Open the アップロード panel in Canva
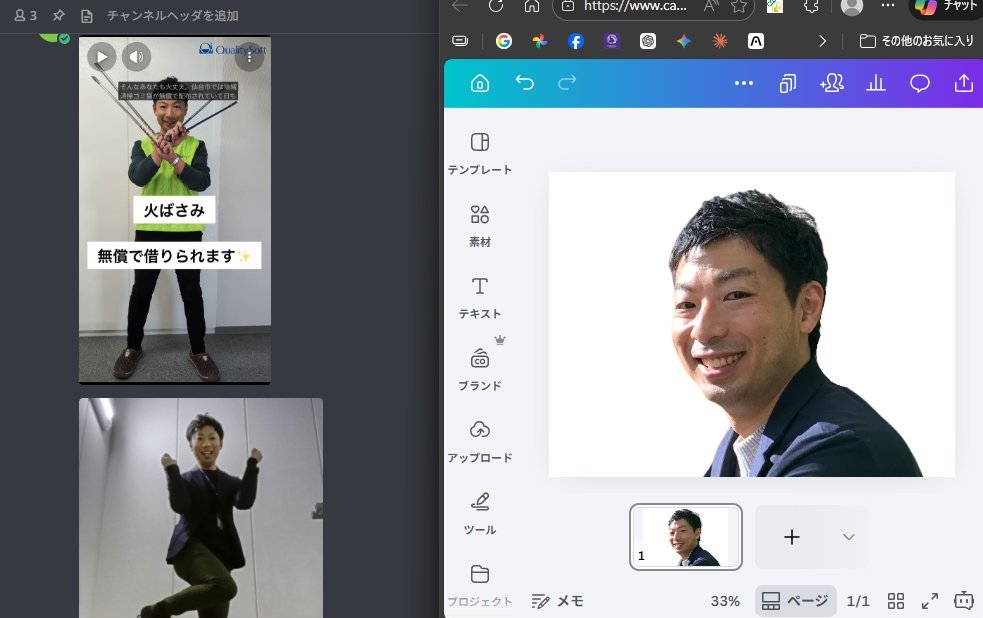 [x=479, y=440]
